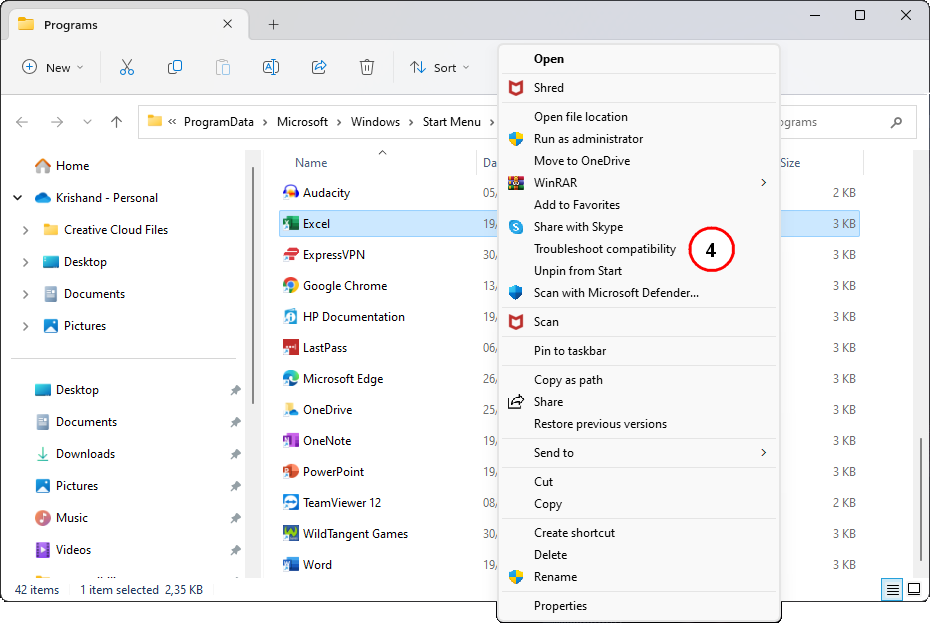The height and width of the screenshot is (623, 930).
Task: Click the Google Chrome program icon
Action: 291,285
